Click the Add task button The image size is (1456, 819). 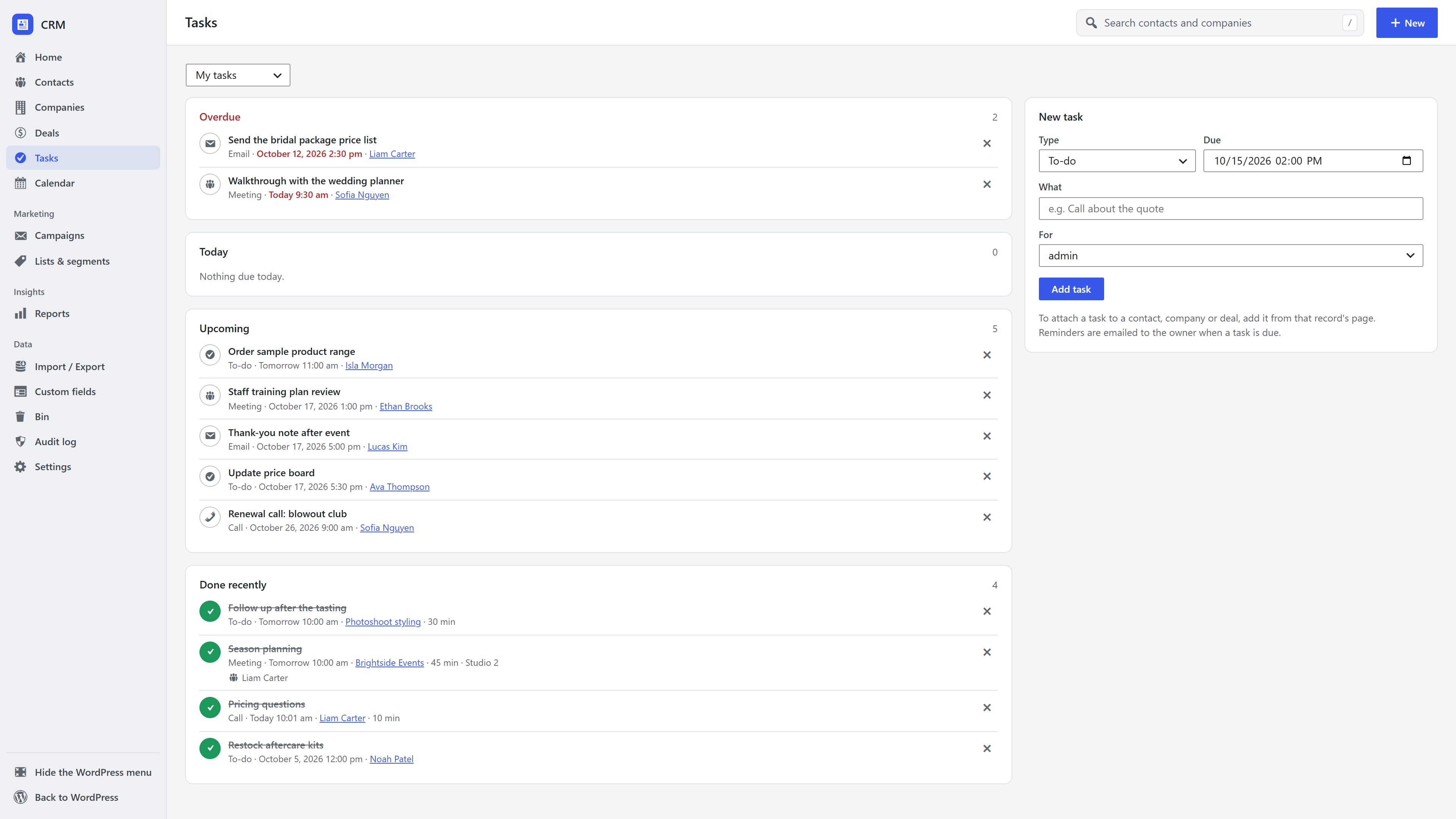click(1071, 289)
